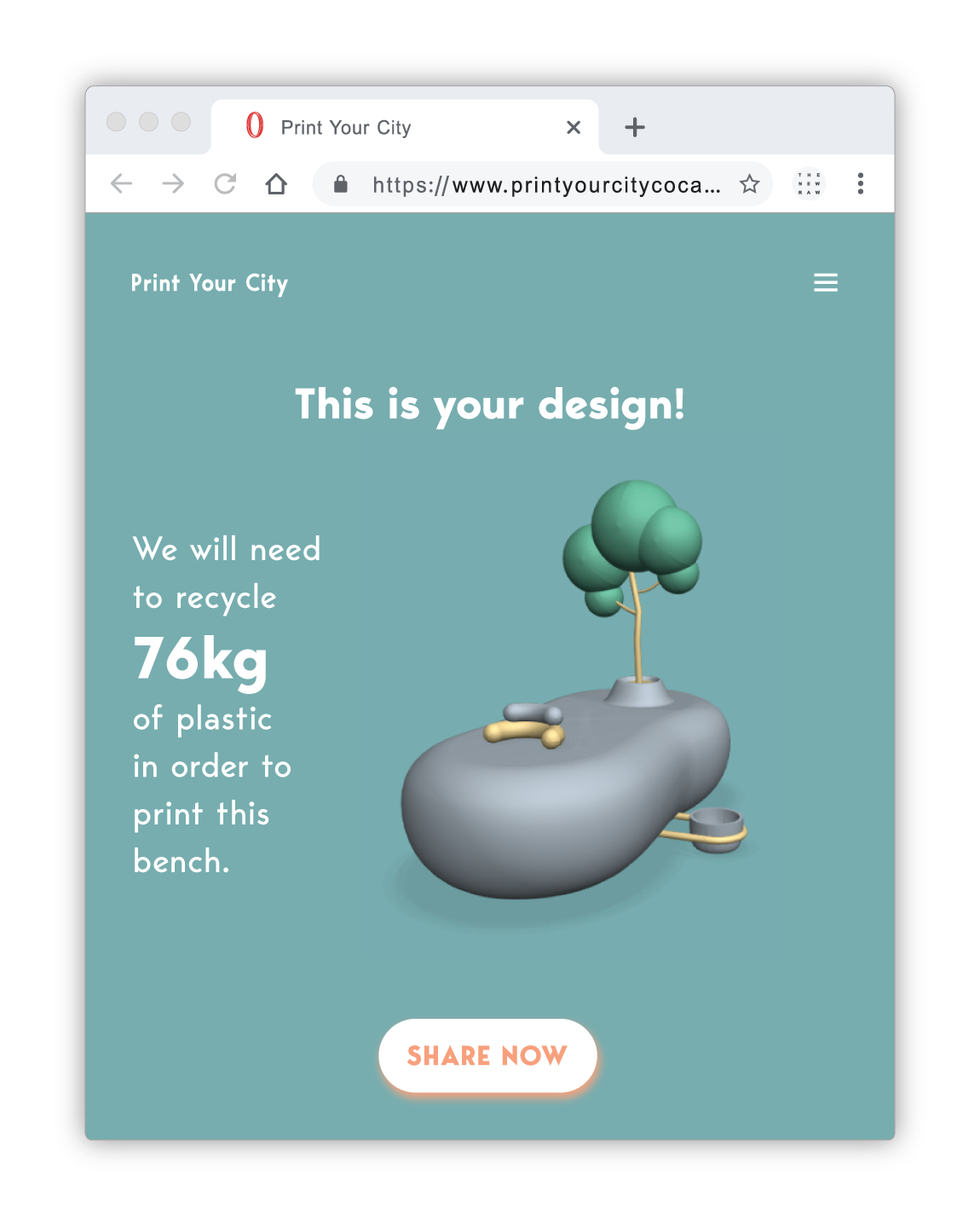Click the browser back arrow
This screenshot has height=1226, width=980.
pyautogui.click(x=122, y=183)
